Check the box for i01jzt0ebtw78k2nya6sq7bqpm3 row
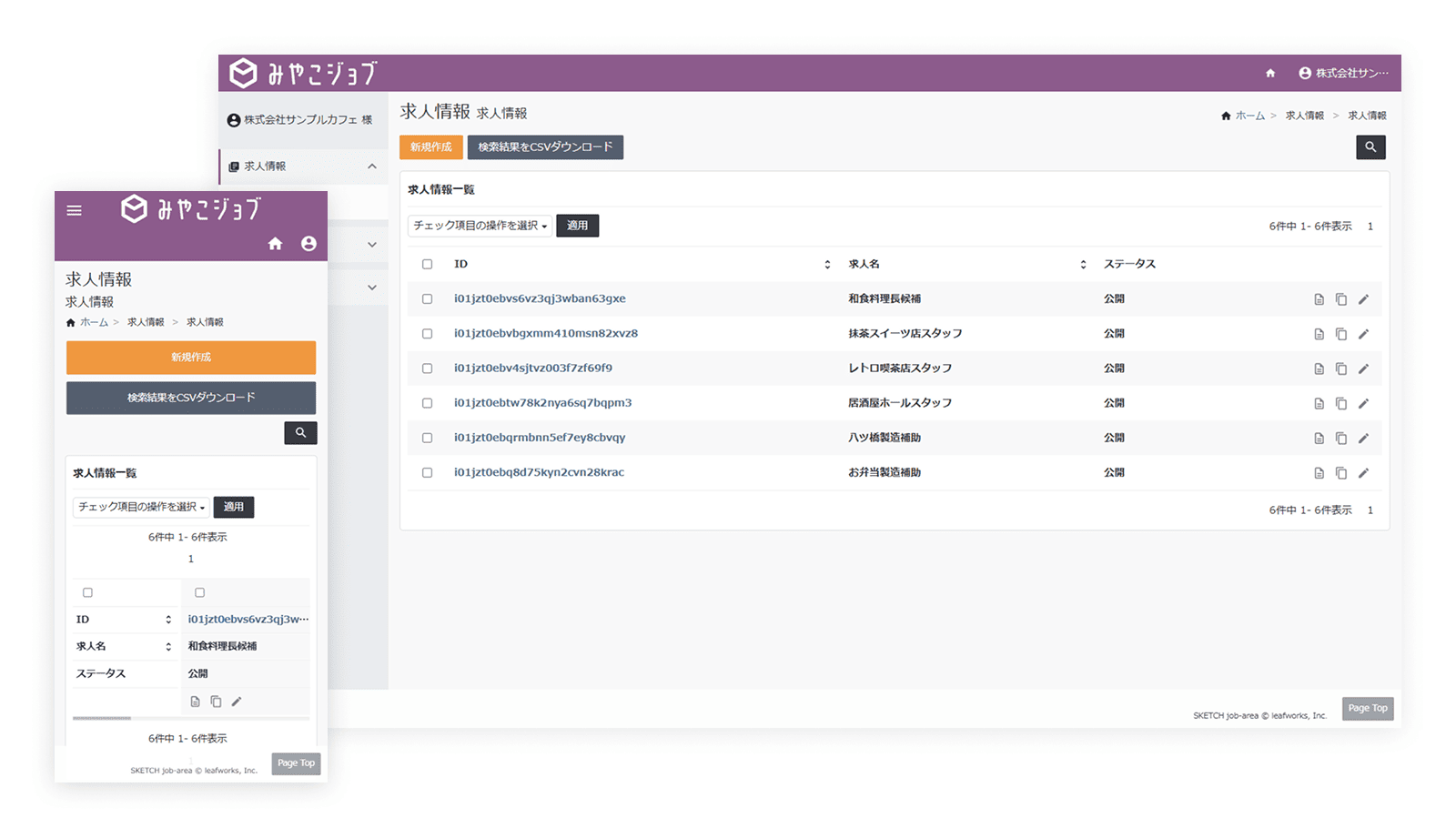The image size is (1456, 838). tap(427, 403)
